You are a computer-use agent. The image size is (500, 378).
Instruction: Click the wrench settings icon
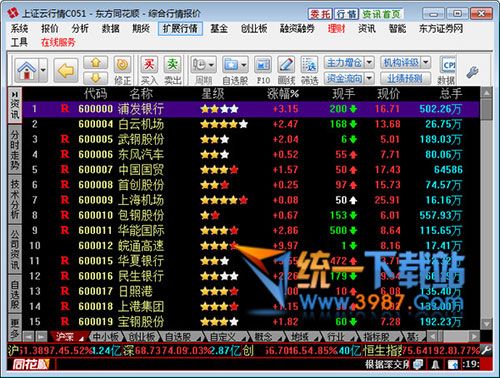click(472, 72)
